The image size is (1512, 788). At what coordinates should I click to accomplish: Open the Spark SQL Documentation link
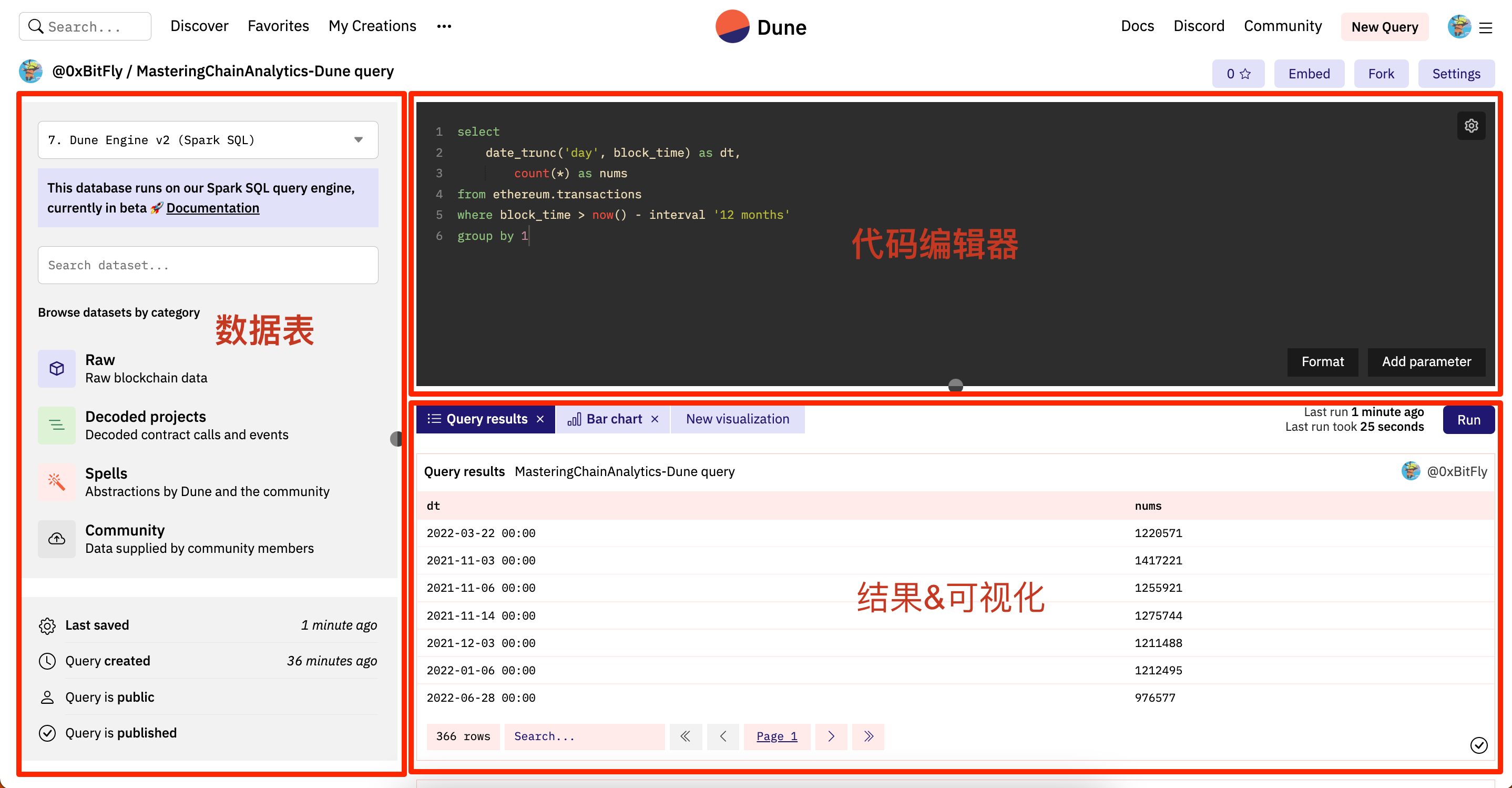[212, 208]
